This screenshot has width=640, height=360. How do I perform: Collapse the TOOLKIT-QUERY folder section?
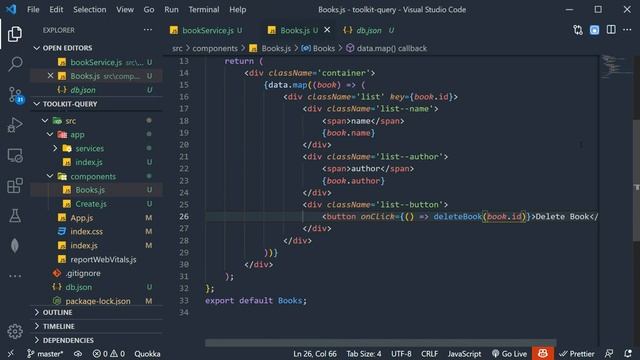pos(37,104)
